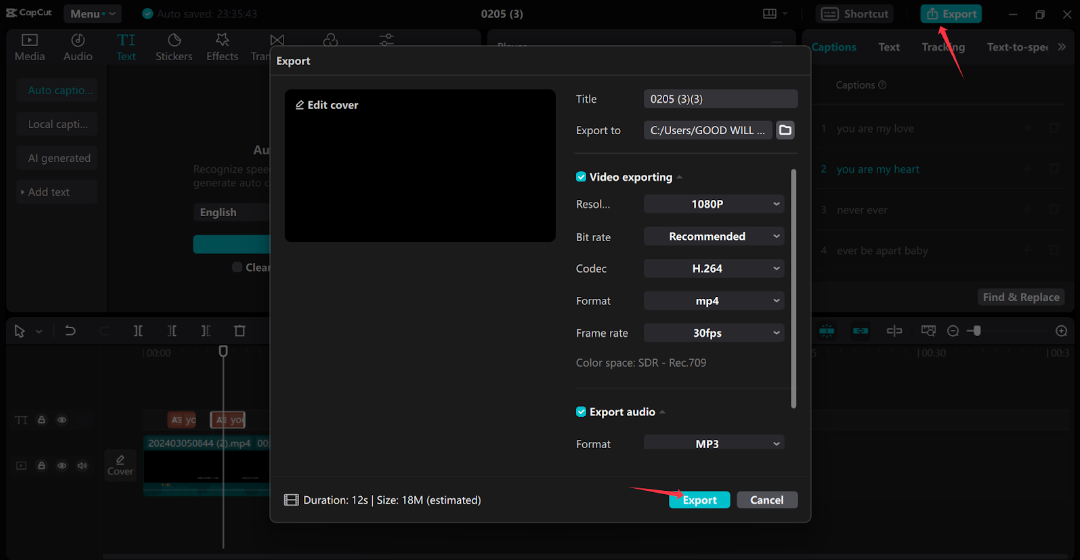Open the Audio tab
Screen dimensions: 1080x560
[78, 48]
